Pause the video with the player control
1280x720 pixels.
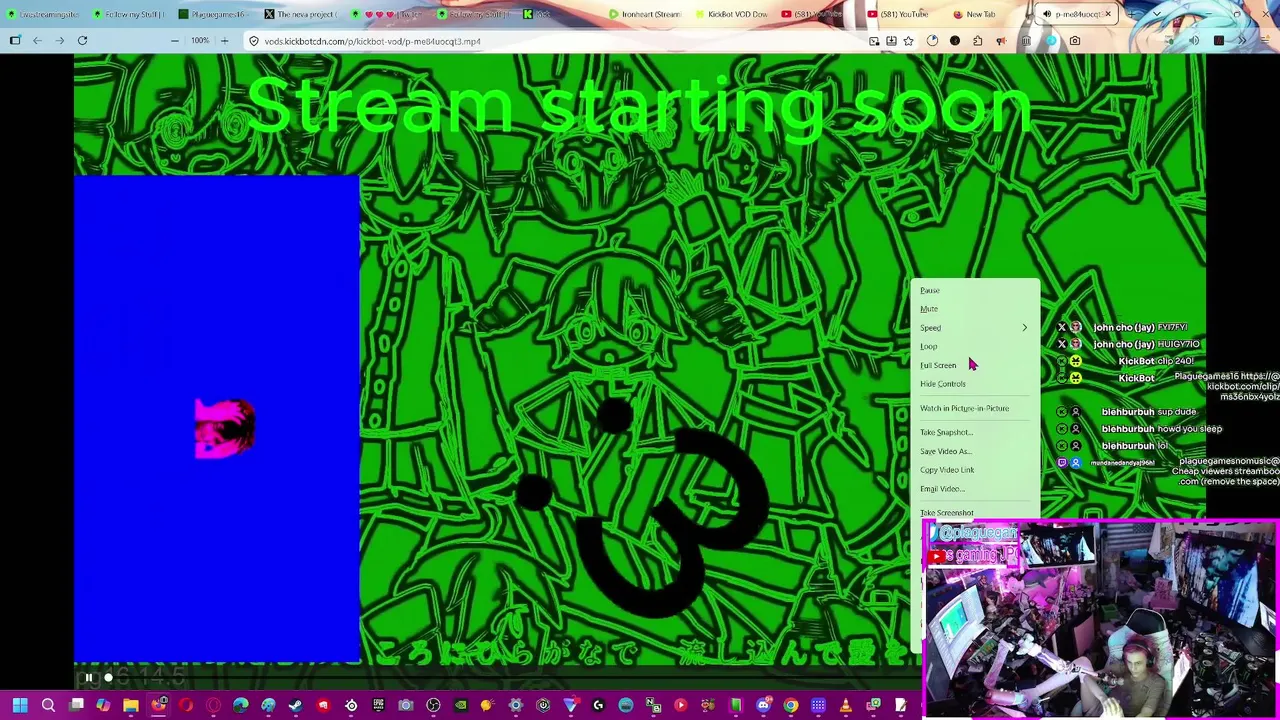[x=88, y=678]
